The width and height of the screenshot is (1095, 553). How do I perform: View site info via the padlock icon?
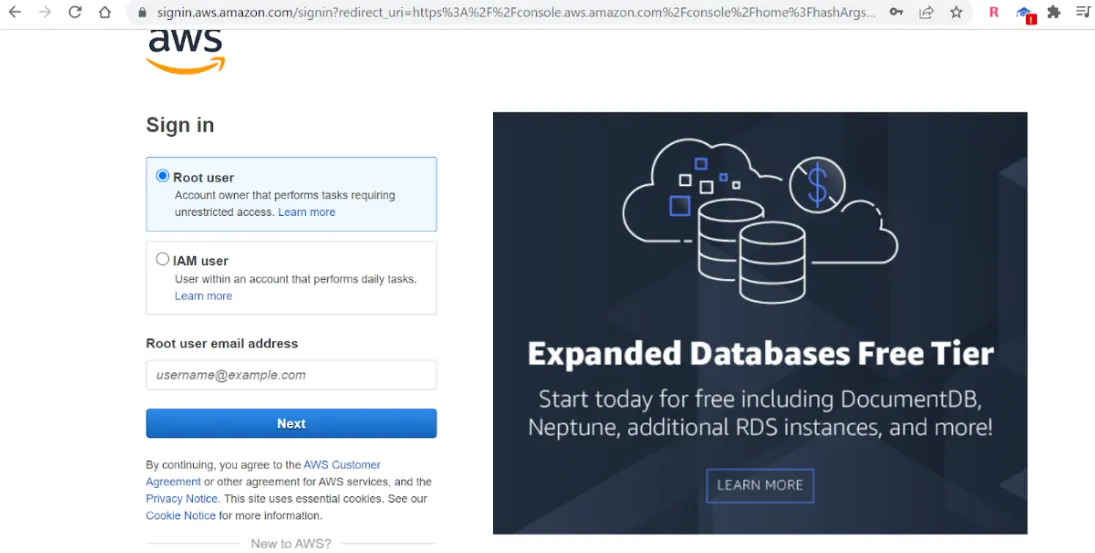pos(142,12)
